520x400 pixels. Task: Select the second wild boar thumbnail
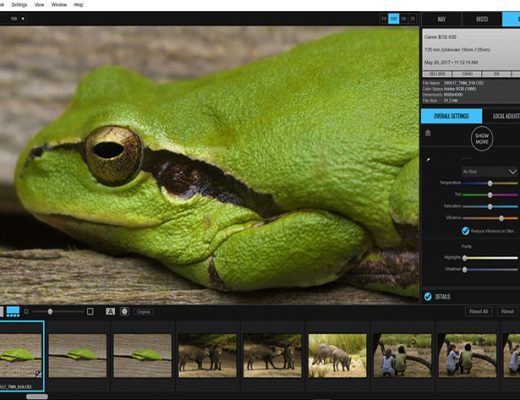point(272,356)
